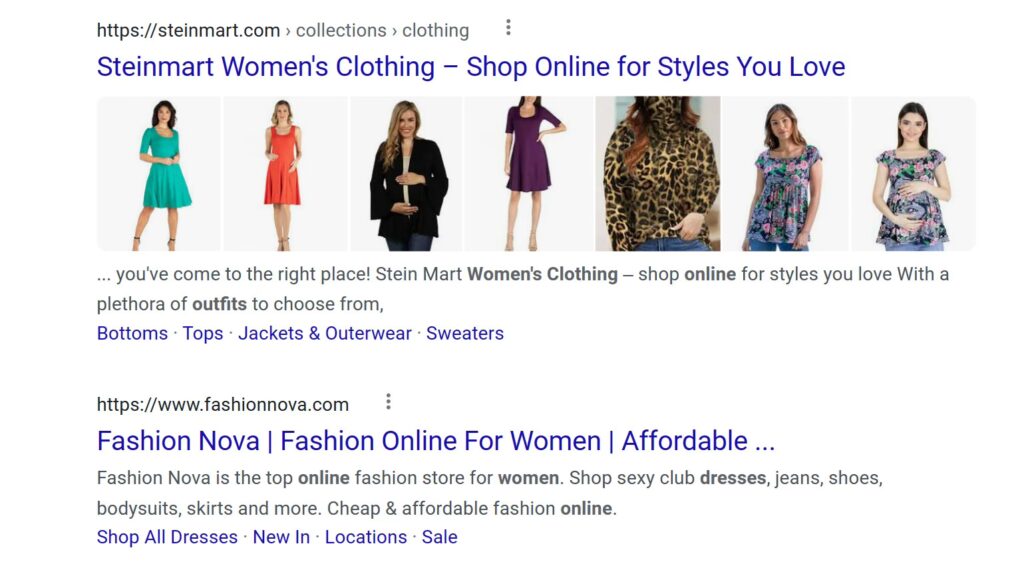Open the leopard print top thumbnail
This screenshot has height=566, width=1024.
pos(658,173)
